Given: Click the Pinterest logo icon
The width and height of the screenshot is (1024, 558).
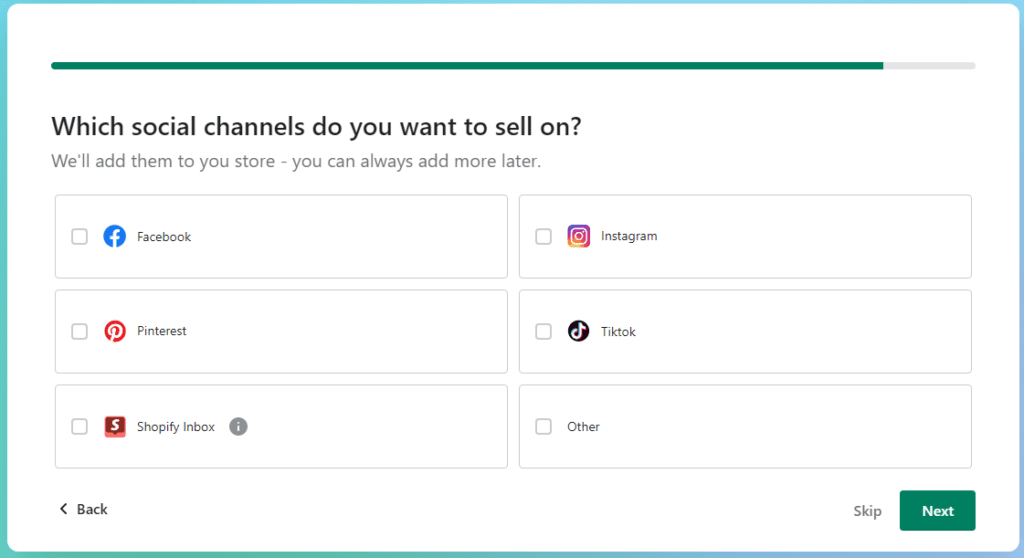Looking at the screenshot, I should pyautogui.click(x=115, y=331).
